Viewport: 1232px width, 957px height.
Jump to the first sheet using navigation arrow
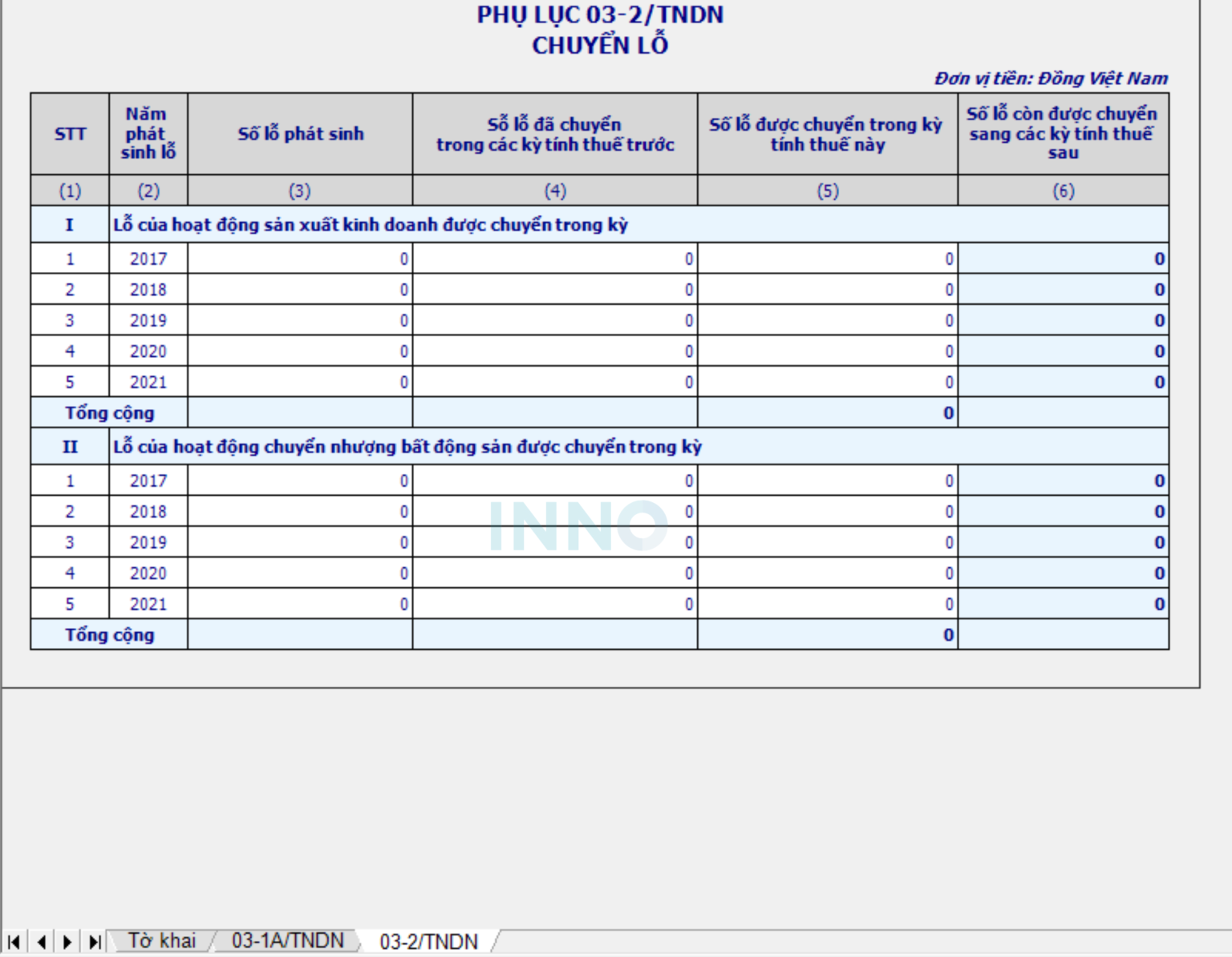point(14,942)
